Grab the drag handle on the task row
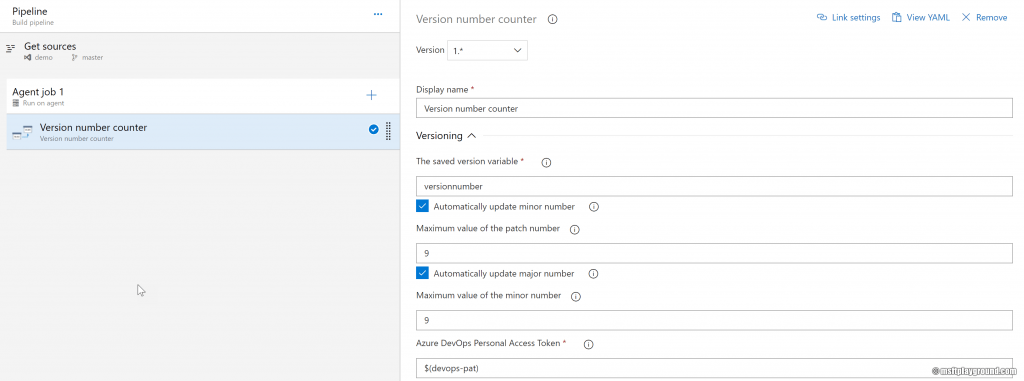The image size is (1024, 381). [388, 131]
